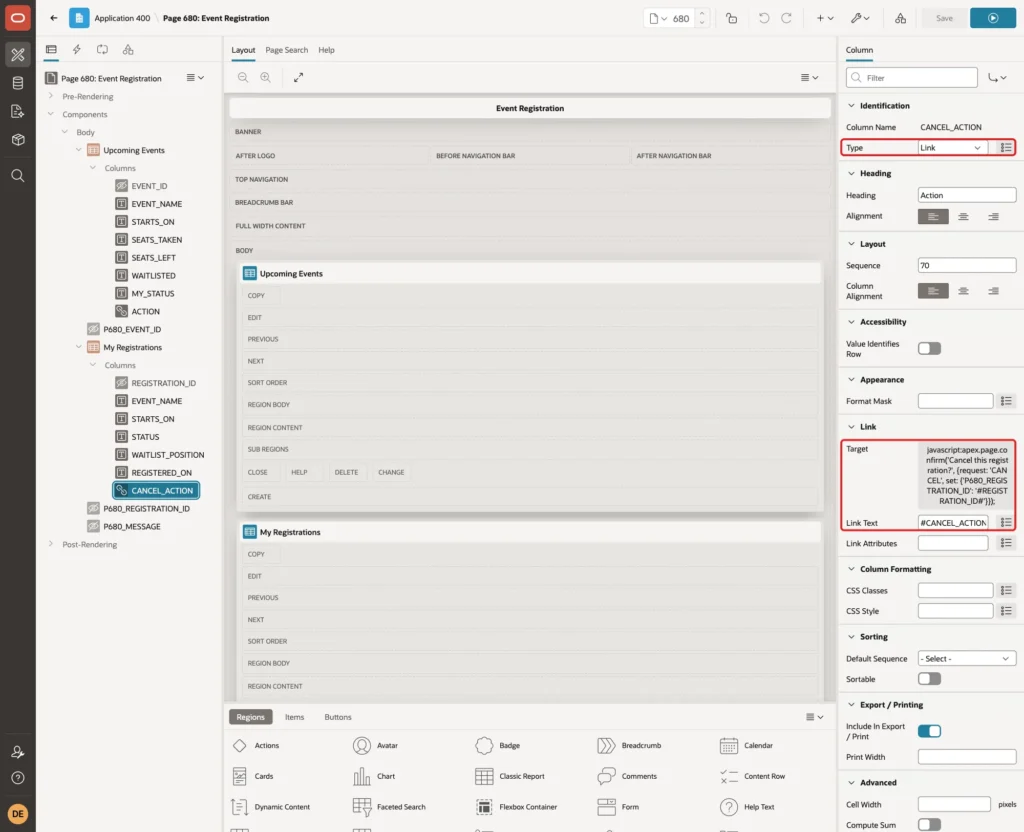1024x832 pixels.
Task: Click the Target link property value
Action: click(967, 475)
